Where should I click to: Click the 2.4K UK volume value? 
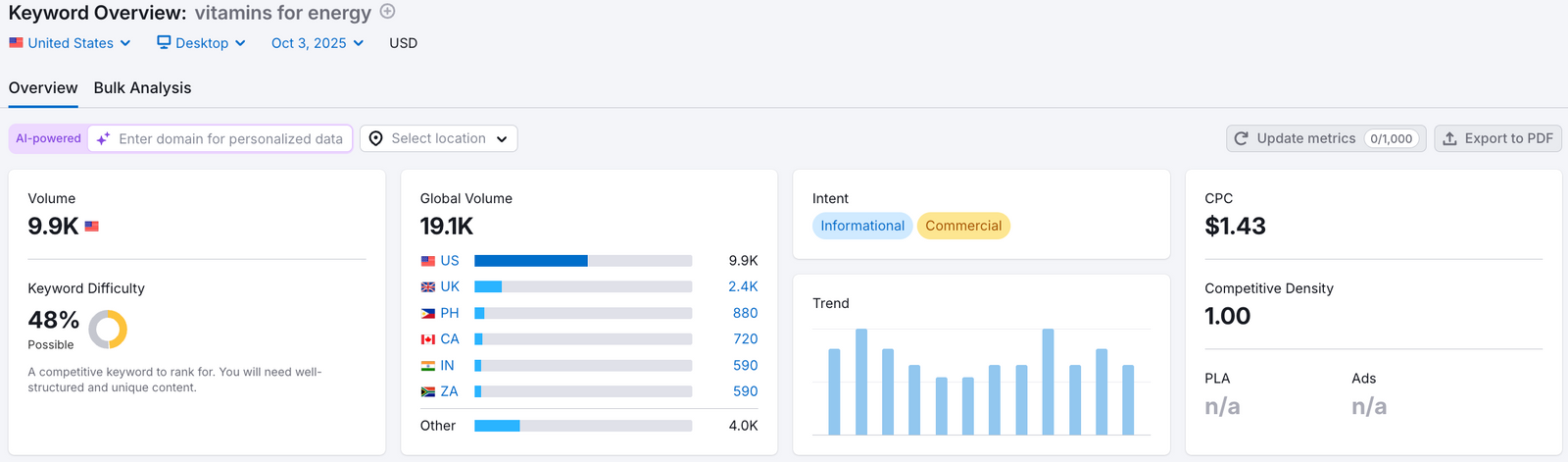point(743,286)
